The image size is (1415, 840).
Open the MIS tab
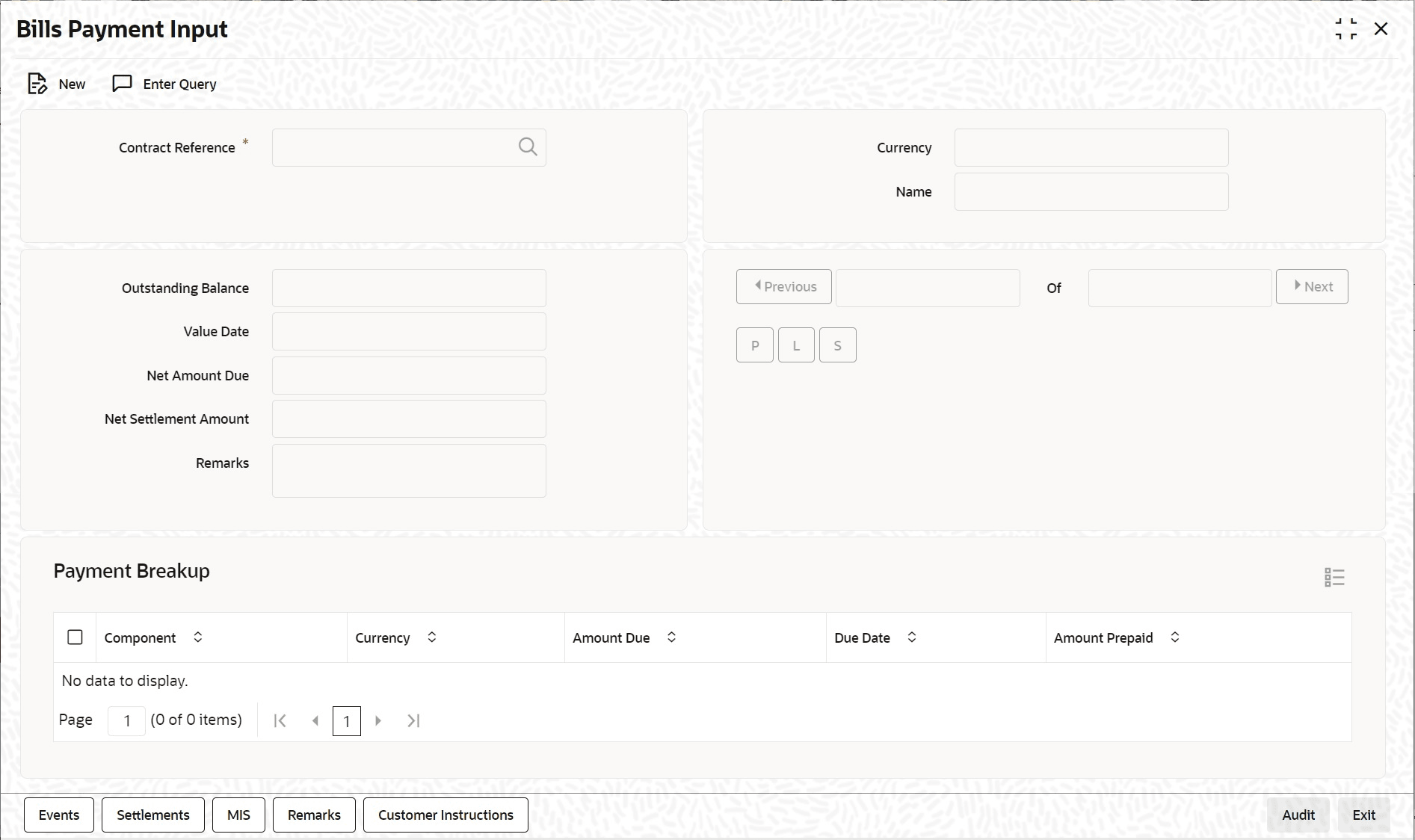click(x=238, y=815)
